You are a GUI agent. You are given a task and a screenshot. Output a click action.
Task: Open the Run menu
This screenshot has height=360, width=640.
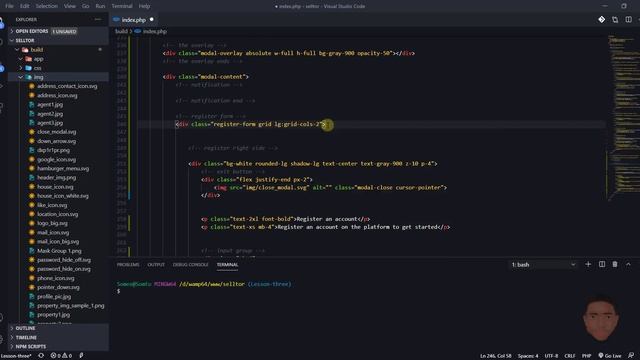coord(100,6)
